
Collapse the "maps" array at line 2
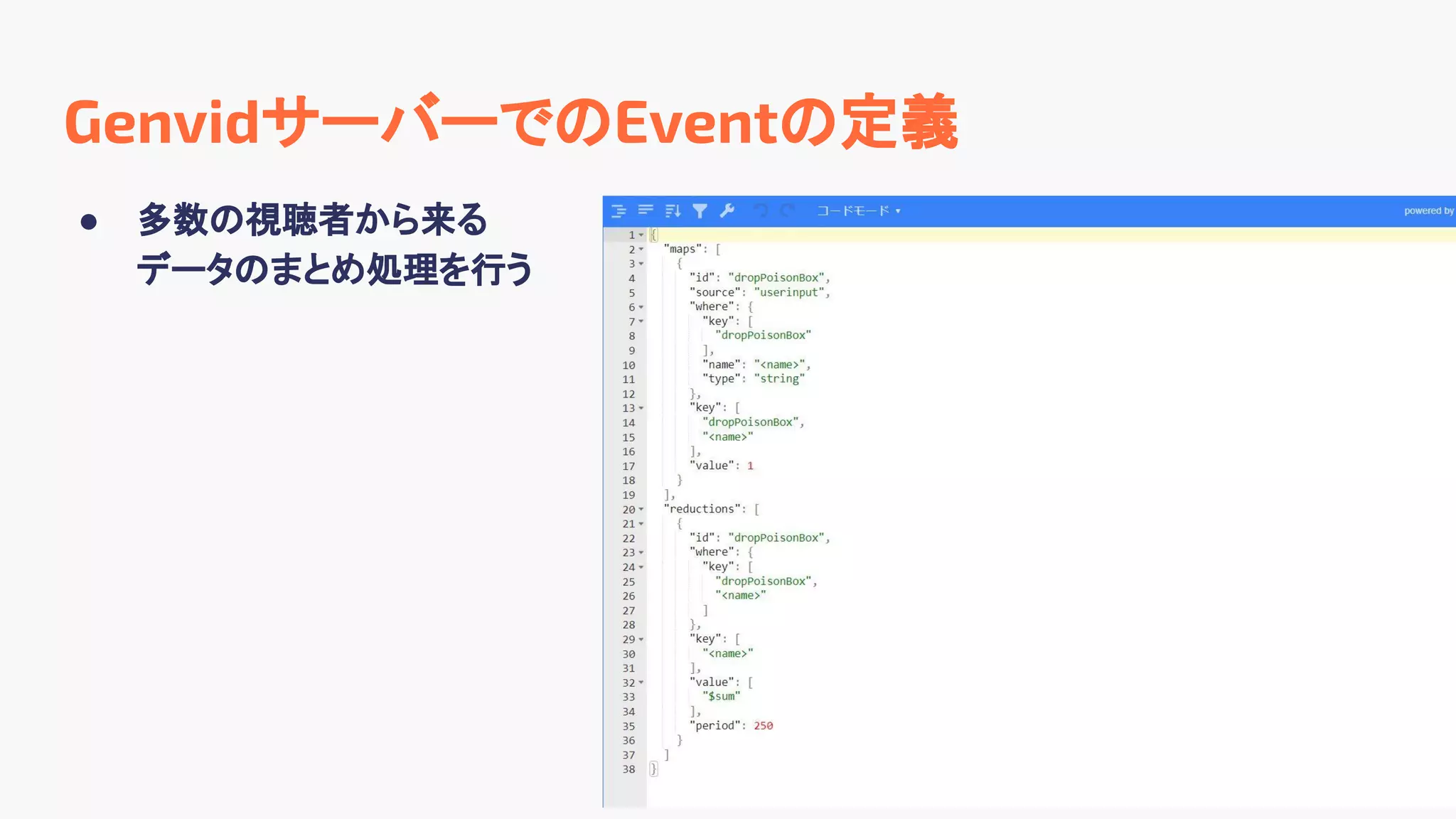click(x=641, y=250)
